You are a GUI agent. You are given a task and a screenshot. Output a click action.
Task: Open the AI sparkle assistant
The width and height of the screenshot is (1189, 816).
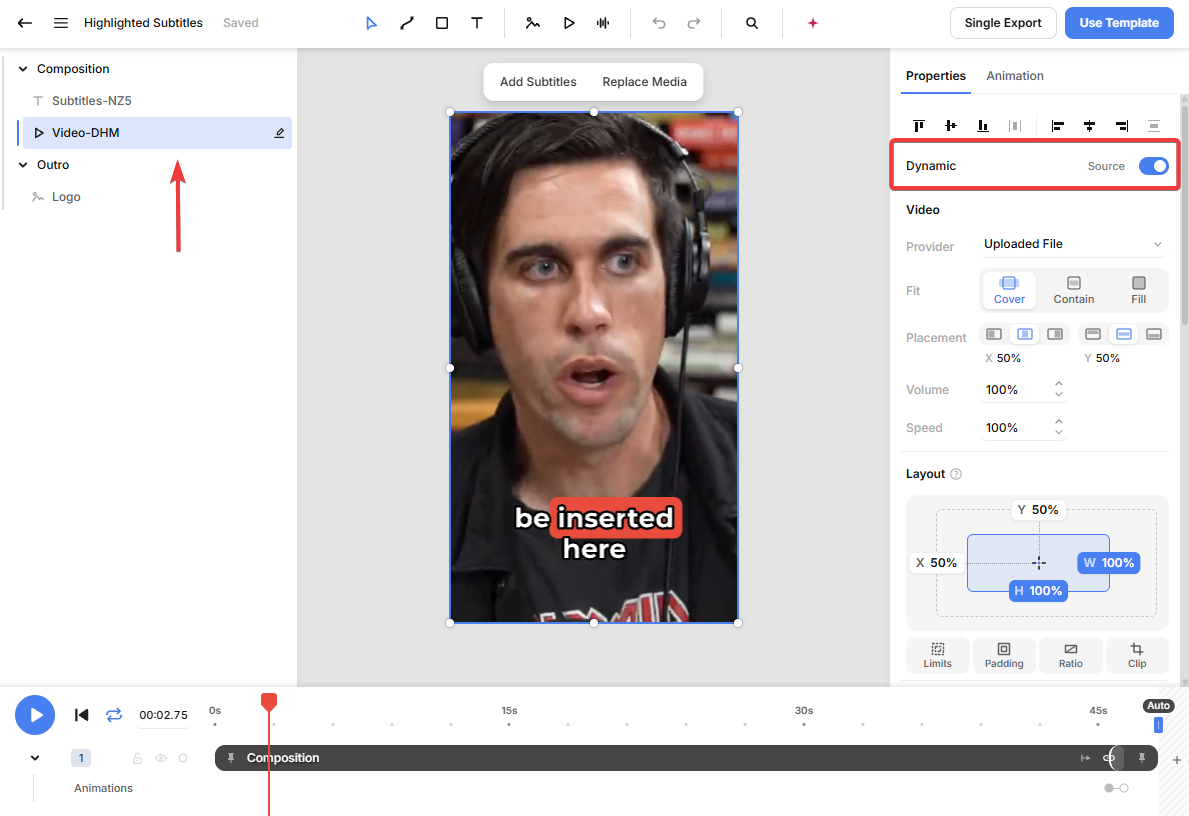(813, 23)
